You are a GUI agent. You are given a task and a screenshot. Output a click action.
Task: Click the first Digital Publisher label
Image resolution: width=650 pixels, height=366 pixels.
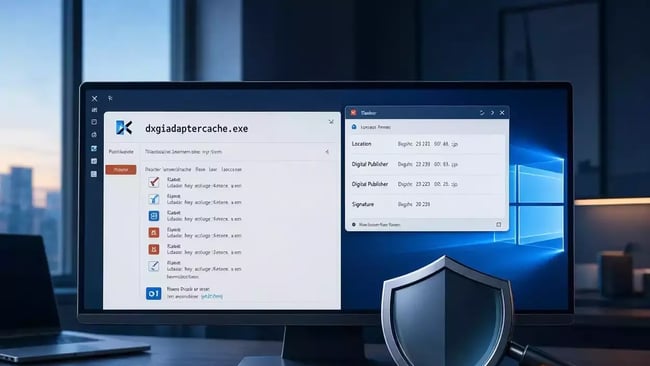pos(370,164)
